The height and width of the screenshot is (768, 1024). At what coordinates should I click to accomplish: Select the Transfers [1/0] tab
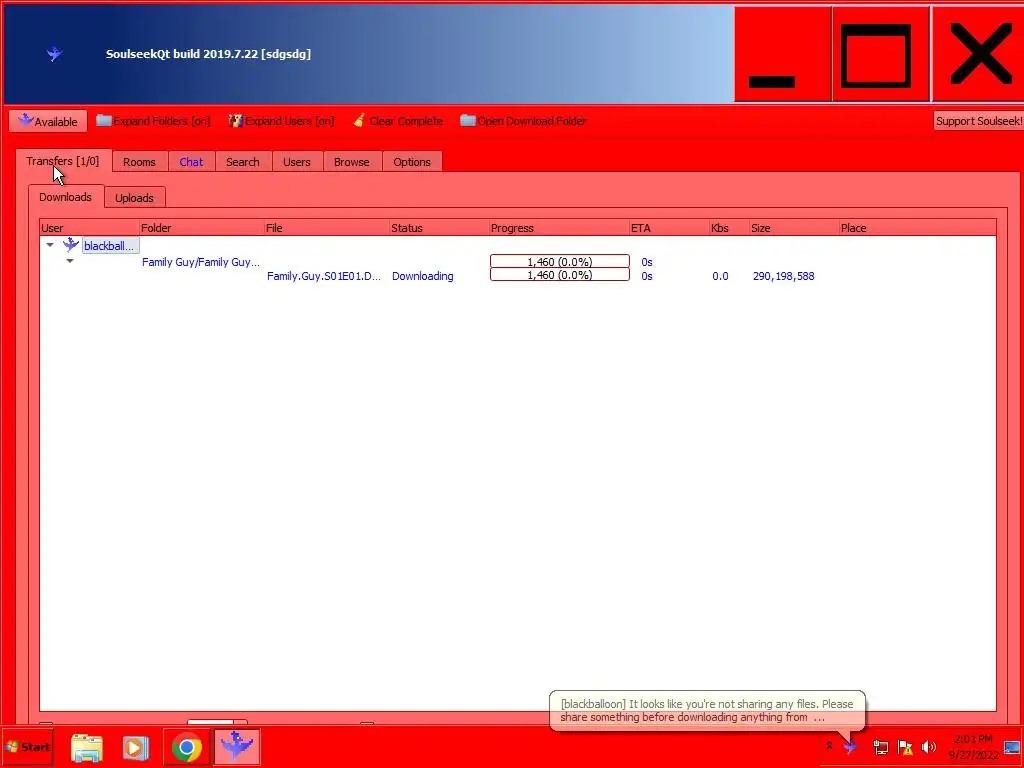(x=63, y=161)
